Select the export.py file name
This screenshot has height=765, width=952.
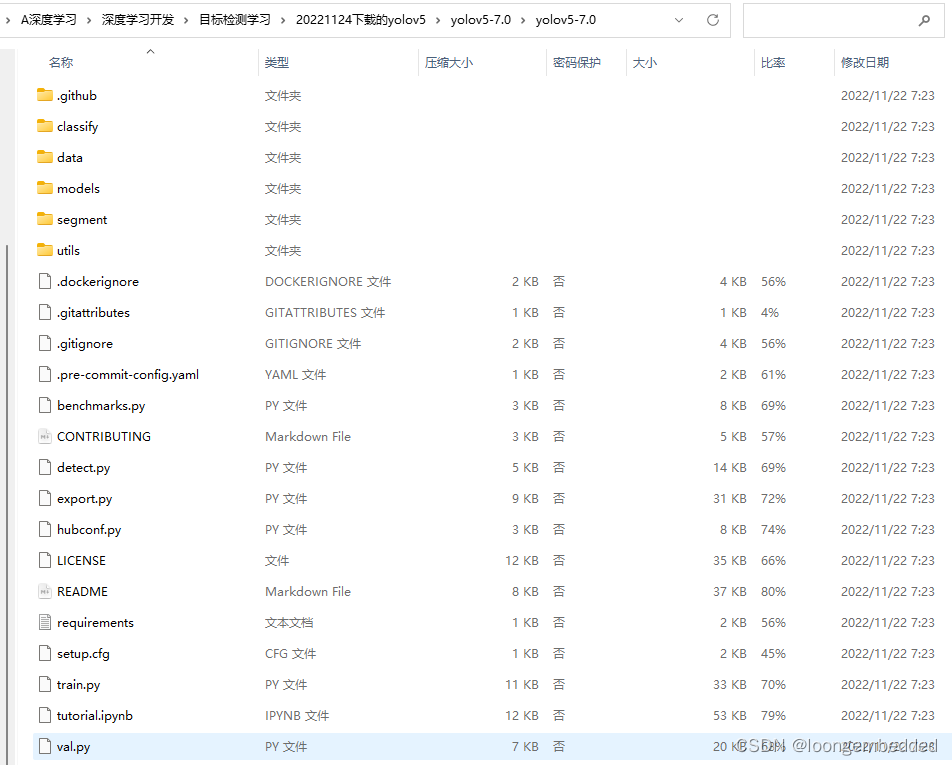point(84,498)
